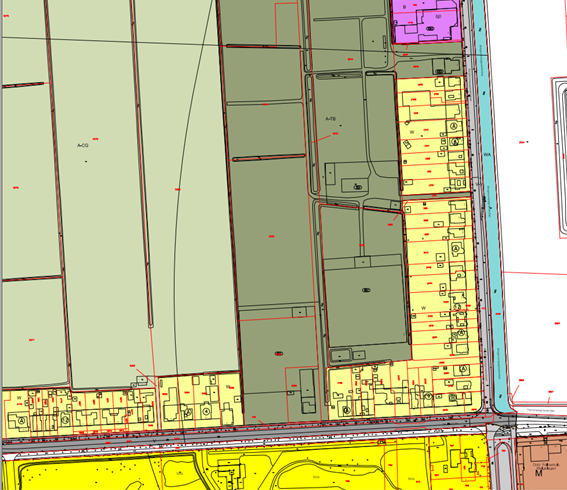The width and height of the screenshot is (567, 490).
Task: Click the A-CG label in light green field
Action: pos(82,145)
